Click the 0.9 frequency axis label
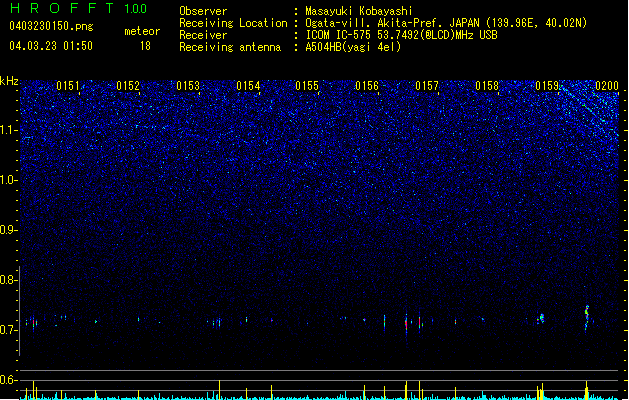629x400 pixels. pyautogui.click(x=8, y=230)
